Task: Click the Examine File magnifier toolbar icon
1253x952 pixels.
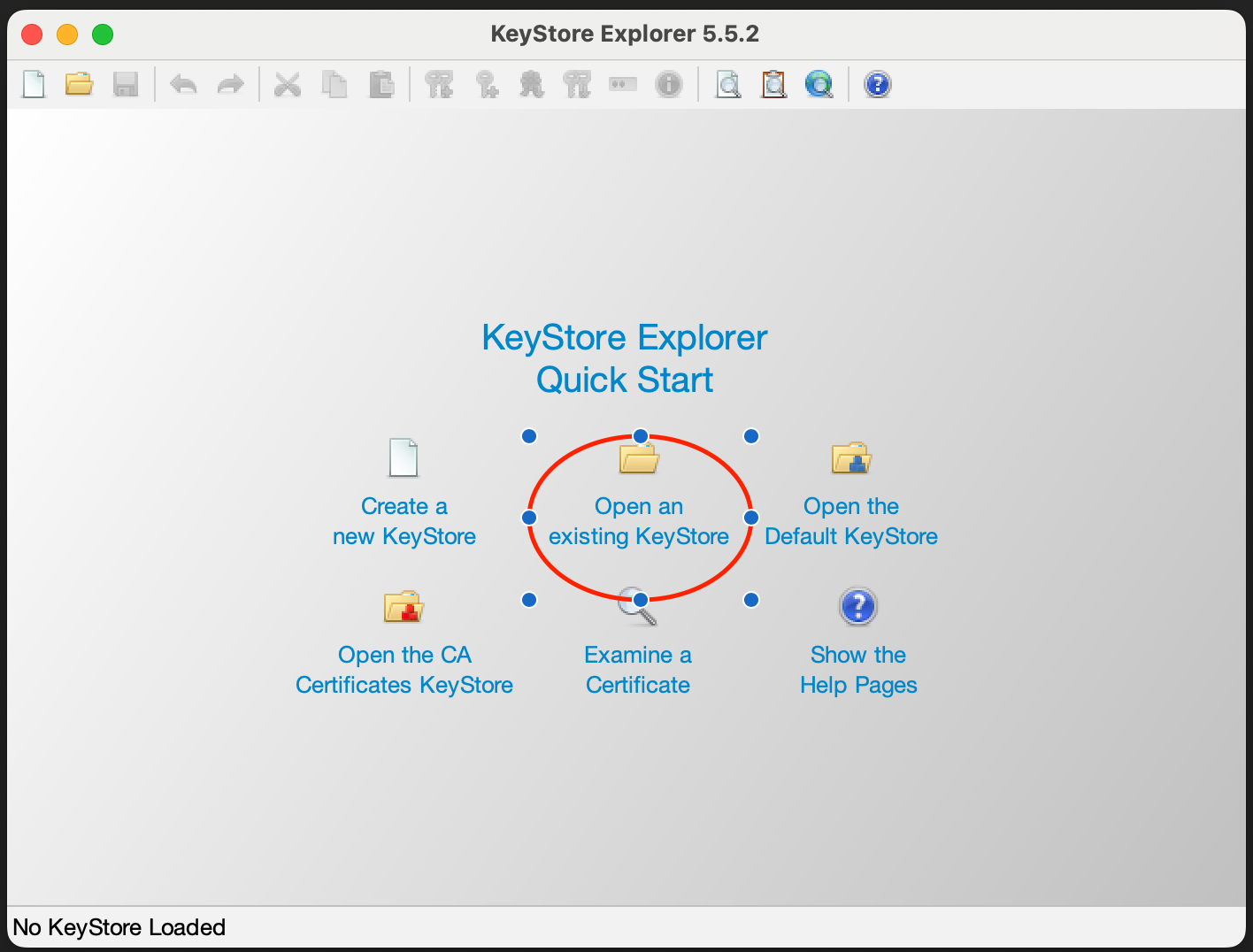Action: 728,85
